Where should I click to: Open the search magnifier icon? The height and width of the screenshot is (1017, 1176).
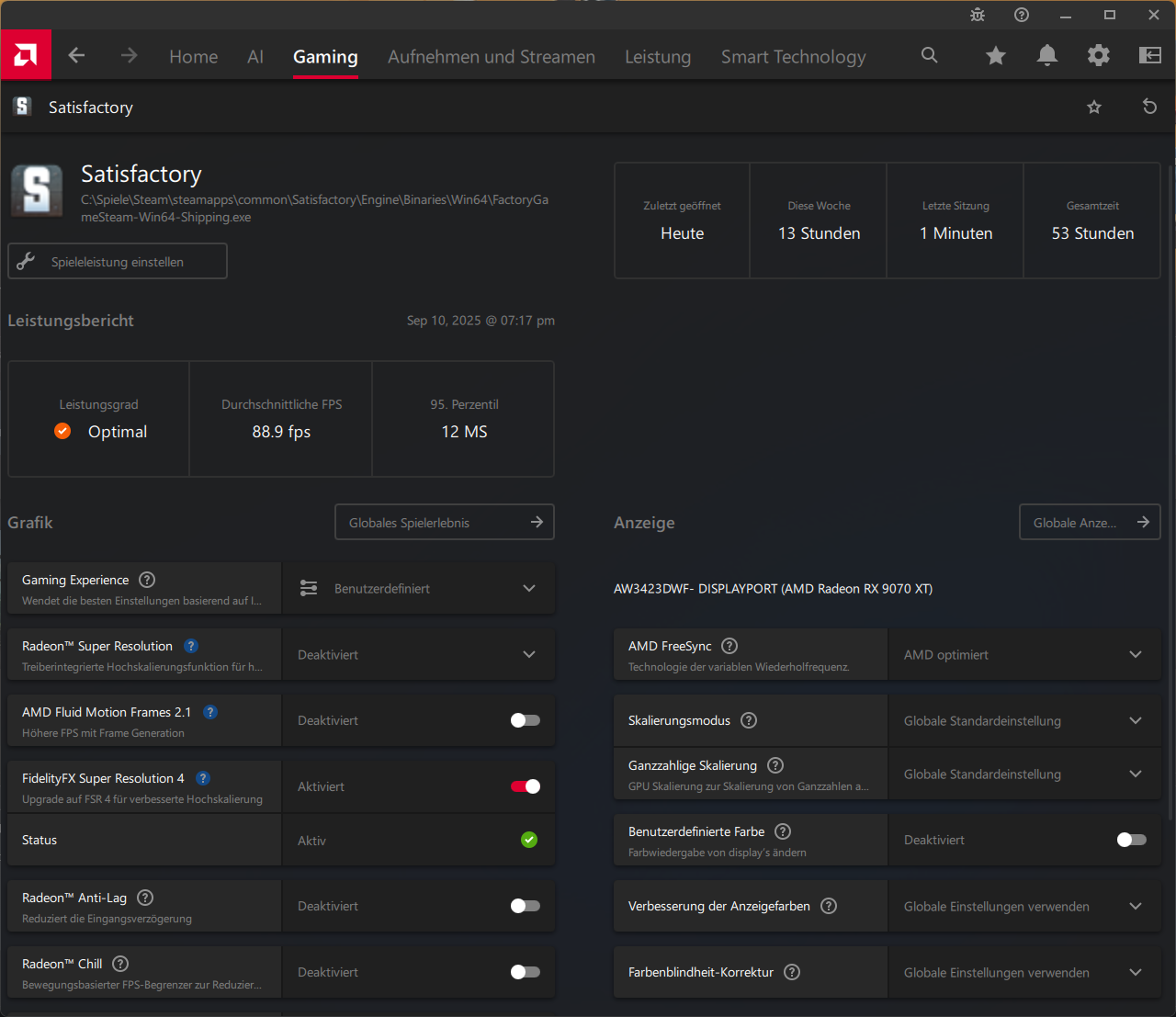click(x=930, y=55)
